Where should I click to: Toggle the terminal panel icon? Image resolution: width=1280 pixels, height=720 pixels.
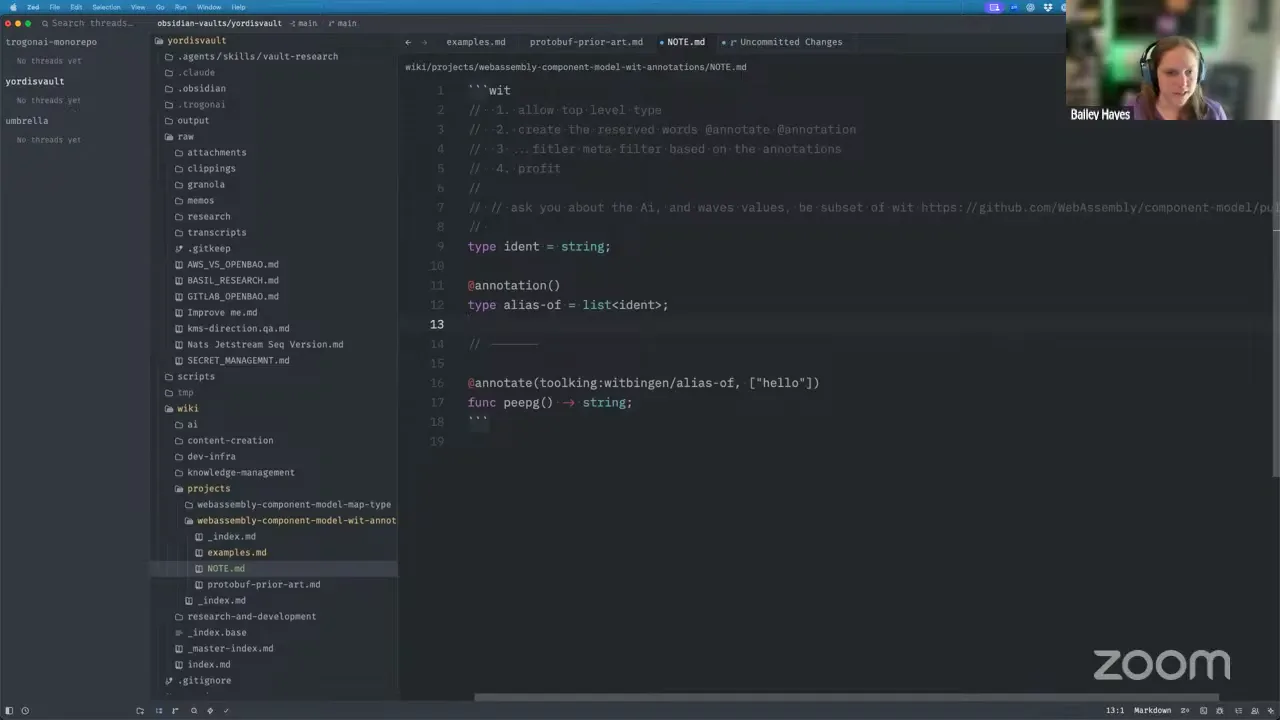1204,711
